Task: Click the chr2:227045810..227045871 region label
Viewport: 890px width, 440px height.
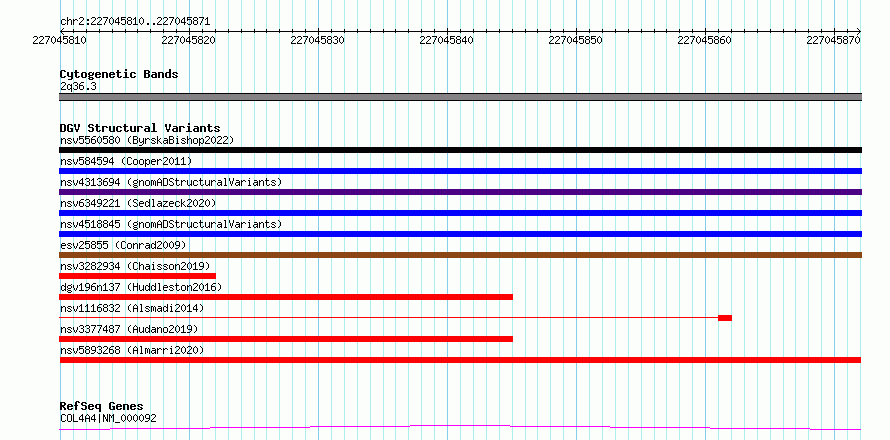Action: tap(135, 22)
